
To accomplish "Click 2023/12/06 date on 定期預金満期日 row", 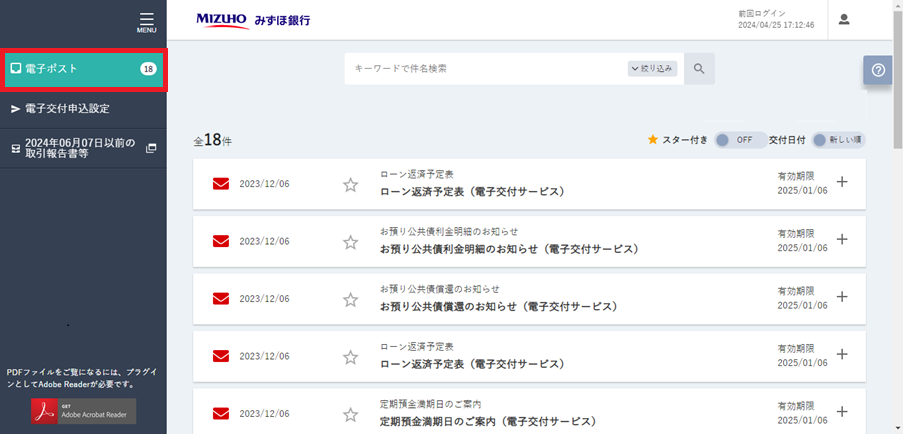I will click(x=264, y=414).
